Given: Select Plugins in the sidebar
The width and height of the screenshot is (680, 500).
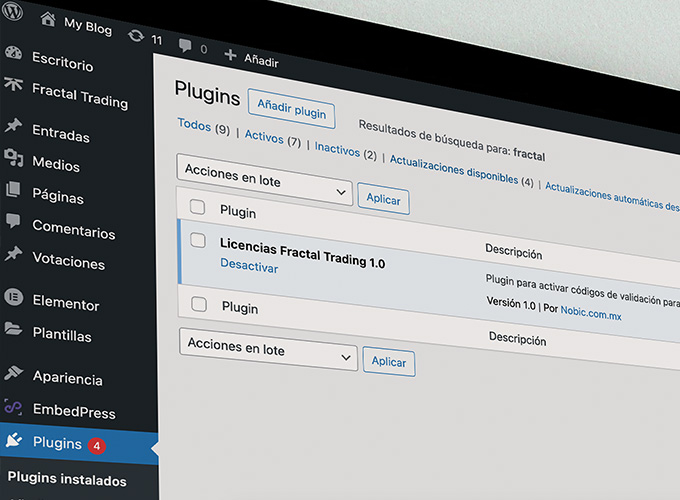Looking at the screenshot, I should click(x=57, y=443).
